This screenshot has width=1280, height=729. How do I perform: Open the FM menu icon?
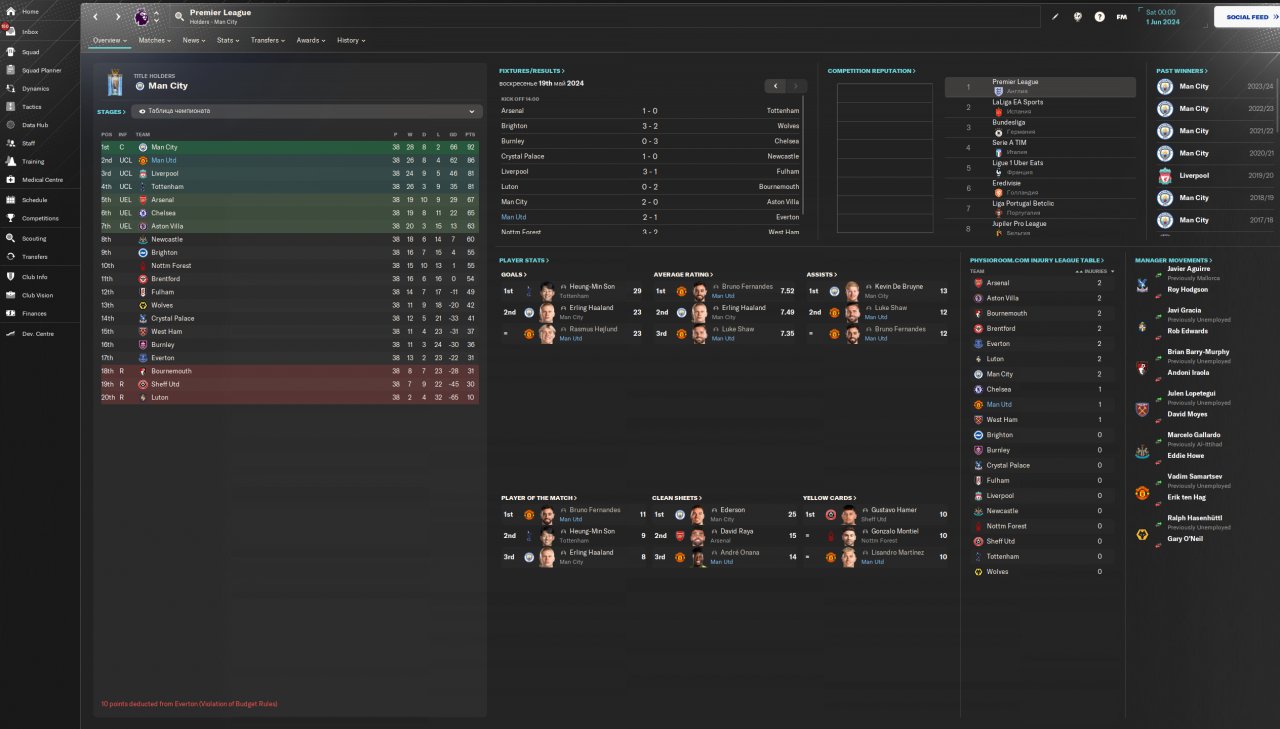(x=1122, y=17)
